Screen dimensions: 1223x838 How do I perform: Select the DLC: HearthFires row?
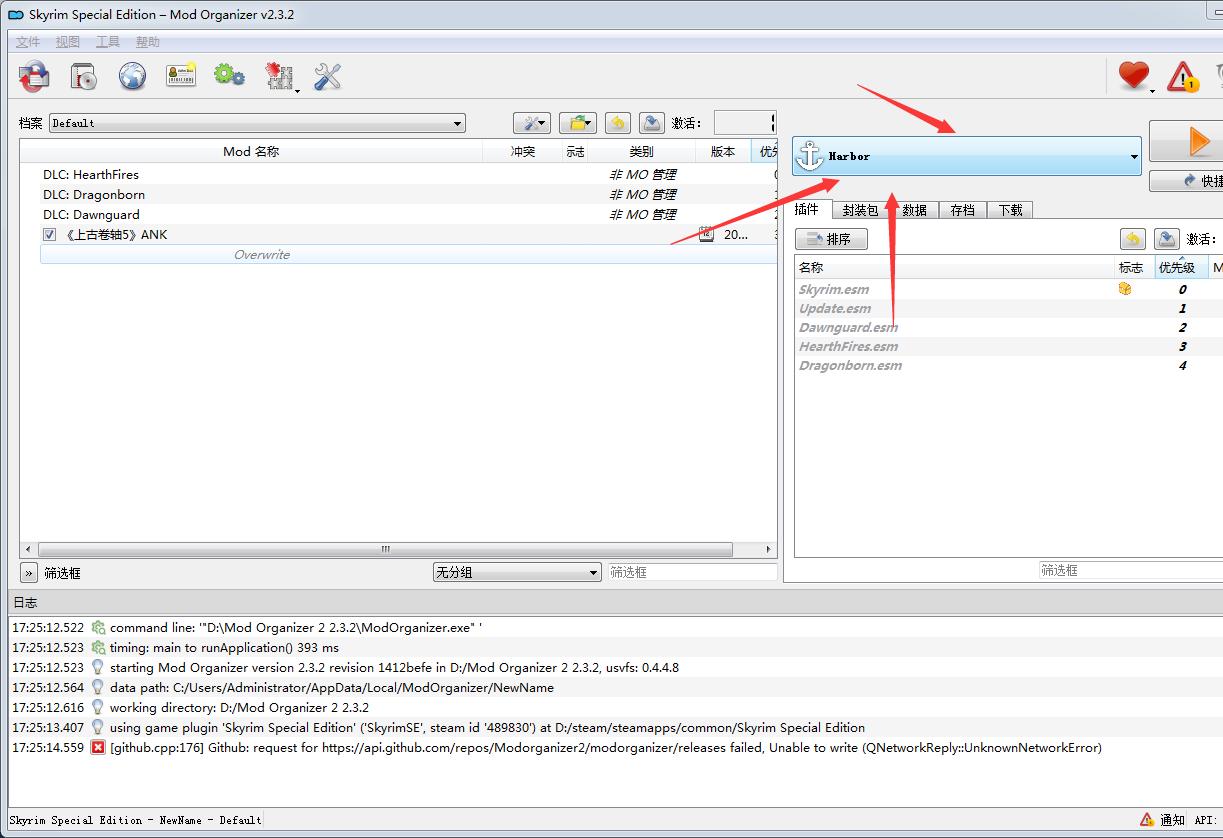pos(398,174)
